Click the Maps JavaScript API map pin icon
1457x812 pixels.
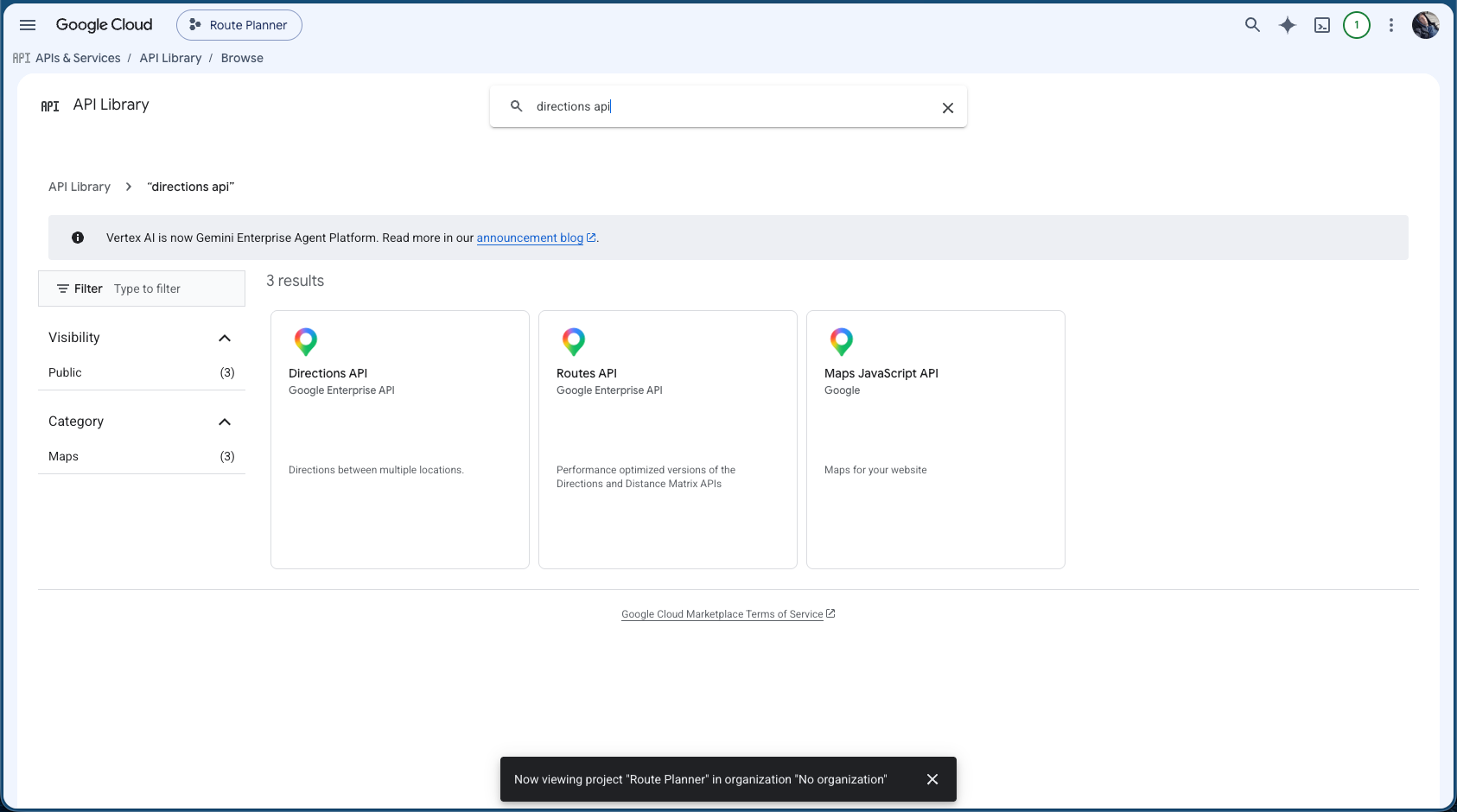842,342
